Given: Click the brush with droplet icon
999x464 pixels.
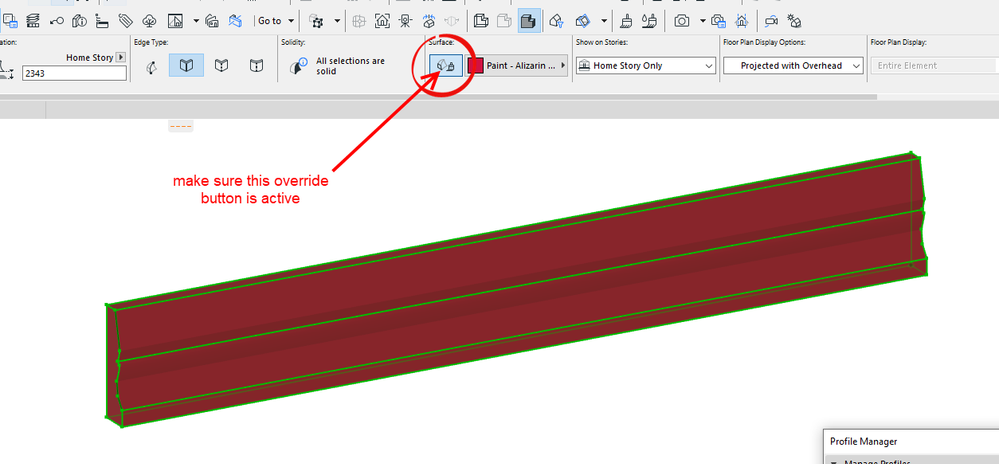Looking at the screenshot, I should point(649,21).
